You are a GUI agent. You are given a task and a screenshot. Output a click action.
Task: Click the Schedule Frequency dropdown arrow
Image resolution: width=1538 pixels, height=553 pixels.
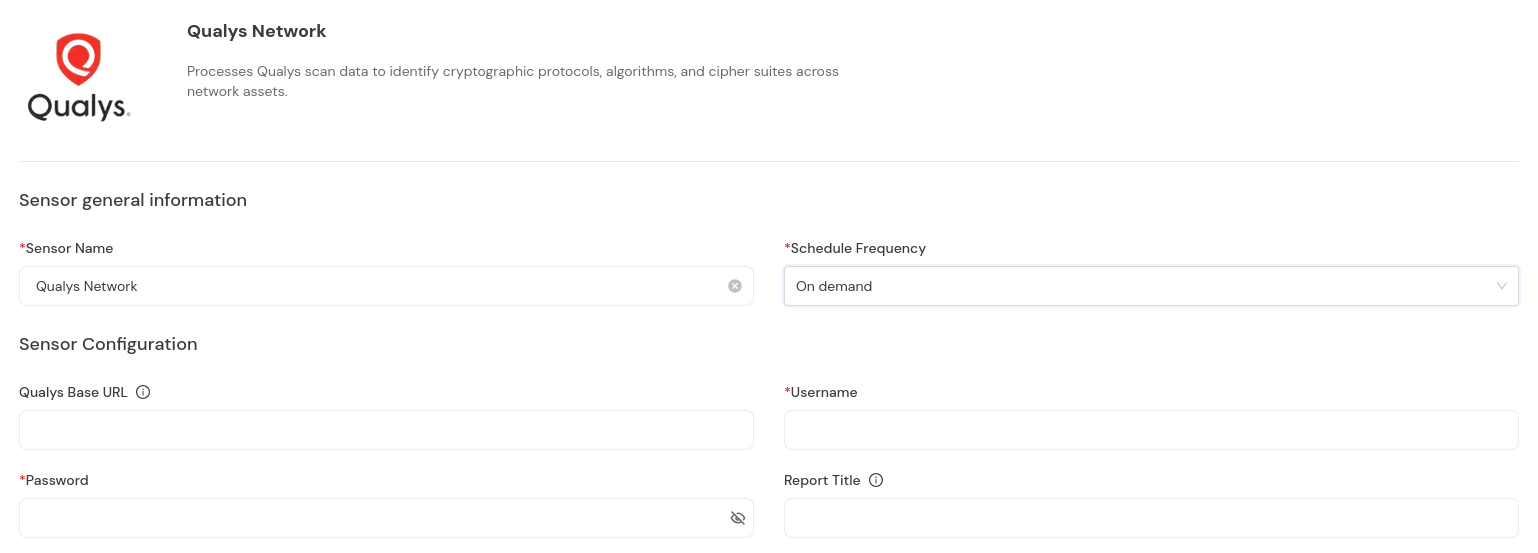pyautogui.click(x=1501, y=286)
